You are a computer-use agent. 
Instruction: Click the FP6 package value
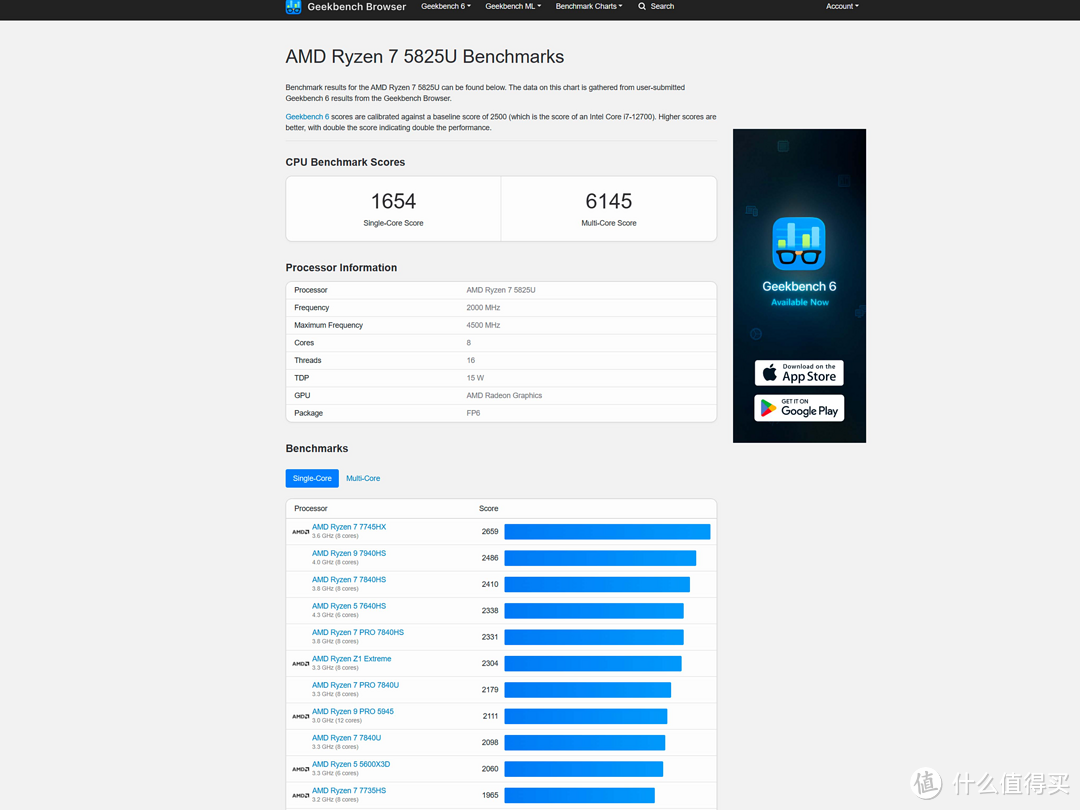(473, 413)
